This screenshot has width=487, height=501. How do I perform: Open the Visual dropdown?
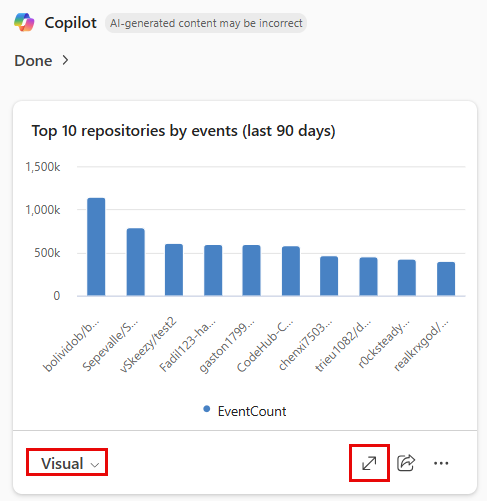67,463
